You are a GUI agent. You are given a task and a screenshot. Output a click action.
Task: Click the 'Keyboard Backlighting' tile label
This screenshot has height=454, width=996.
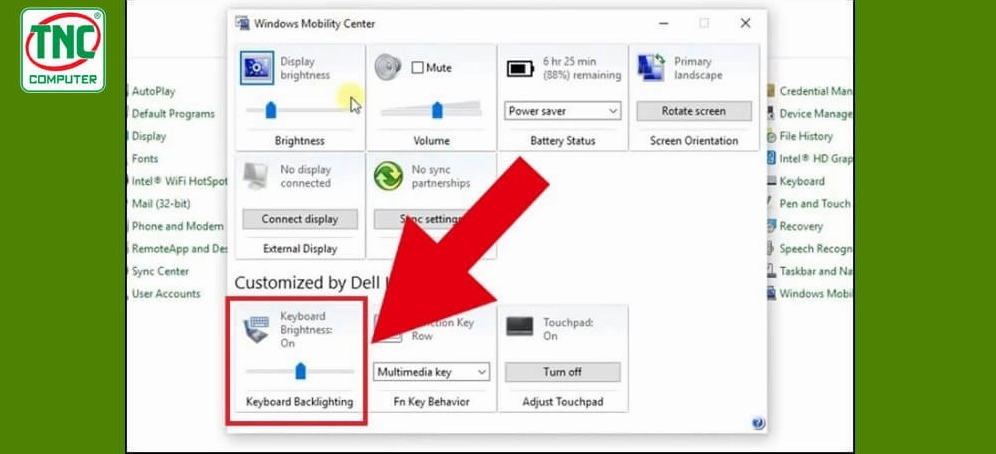(x=300, y=402)
